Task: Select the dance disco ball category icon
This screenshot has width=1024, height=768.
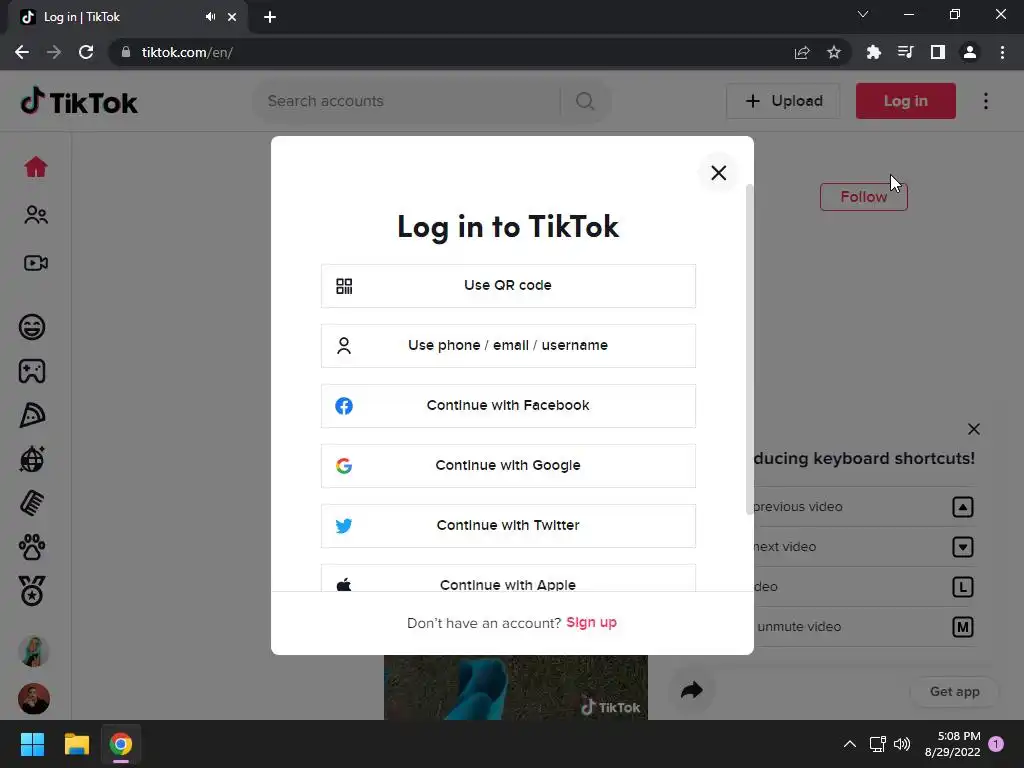Action: 32,459
